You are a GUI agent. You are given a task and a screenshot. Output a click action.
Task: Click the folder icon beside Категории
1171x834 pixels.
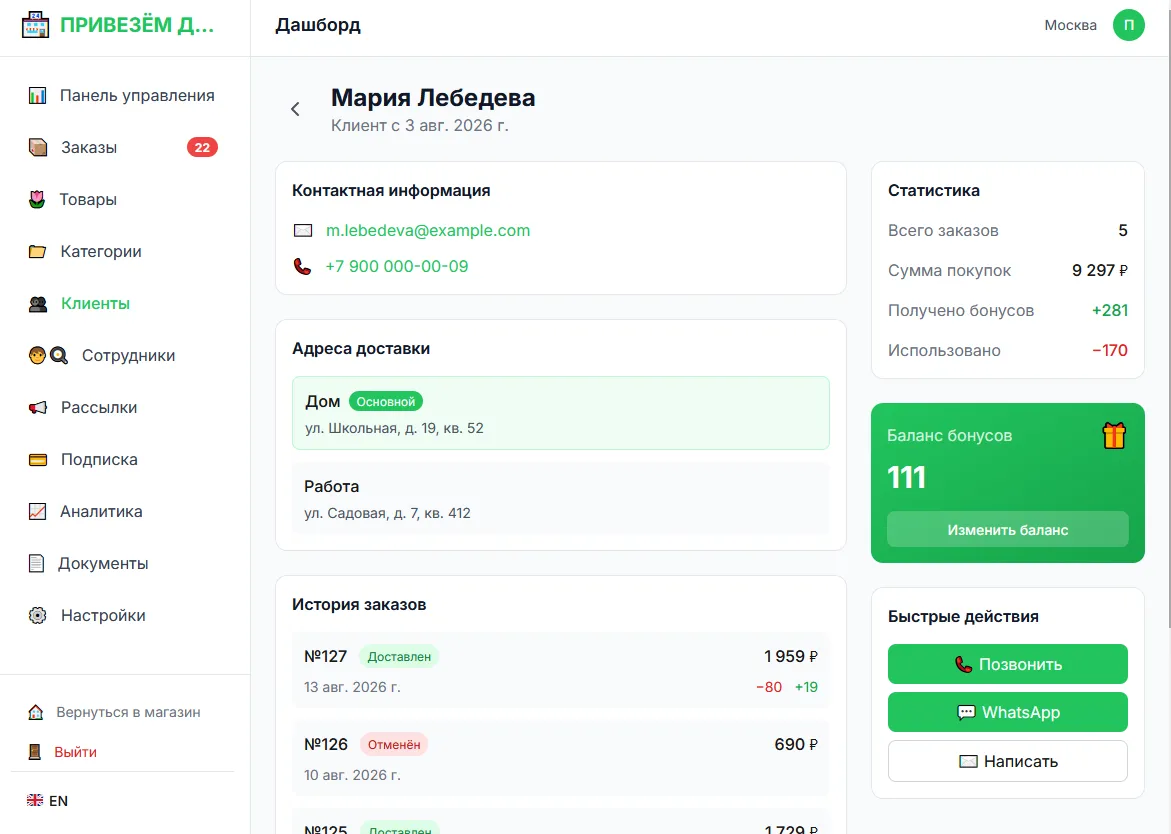(x=37, y=252)
